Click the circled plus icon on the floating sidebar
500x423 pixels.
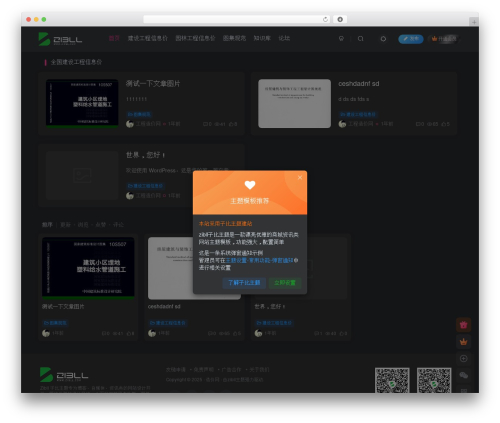(464, 359)
